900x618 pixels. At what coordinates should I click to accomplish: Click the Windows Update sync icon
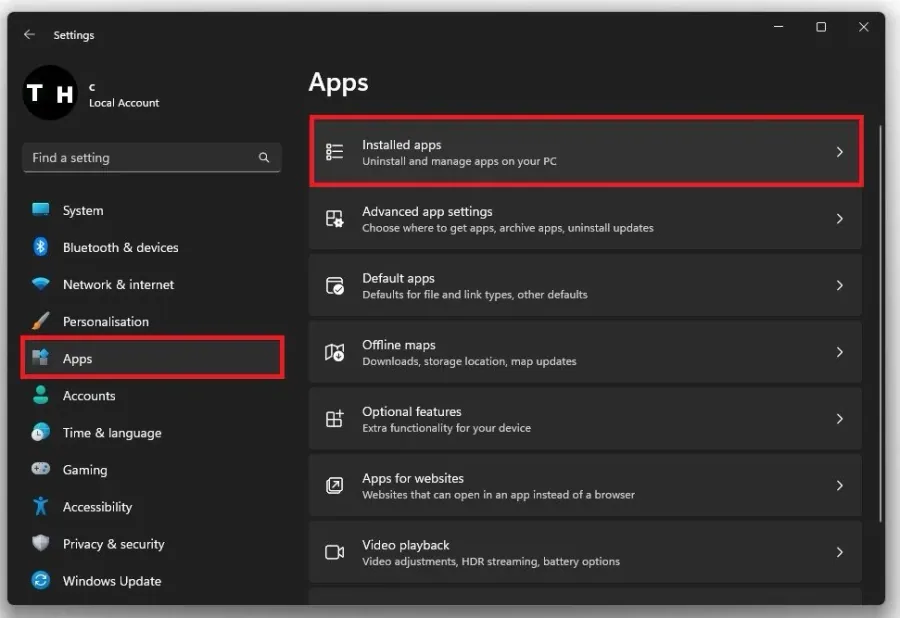(x=41, y=580)
